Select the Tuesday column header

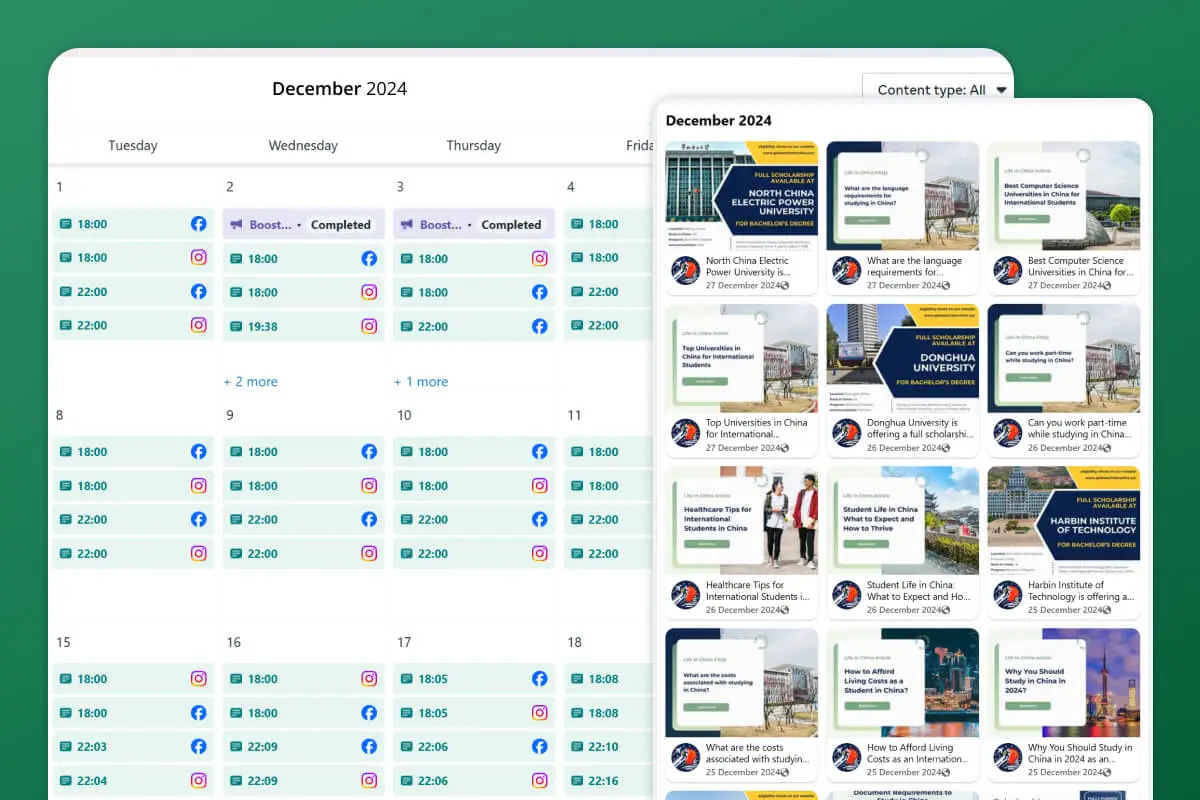click(x=133, y=145)
